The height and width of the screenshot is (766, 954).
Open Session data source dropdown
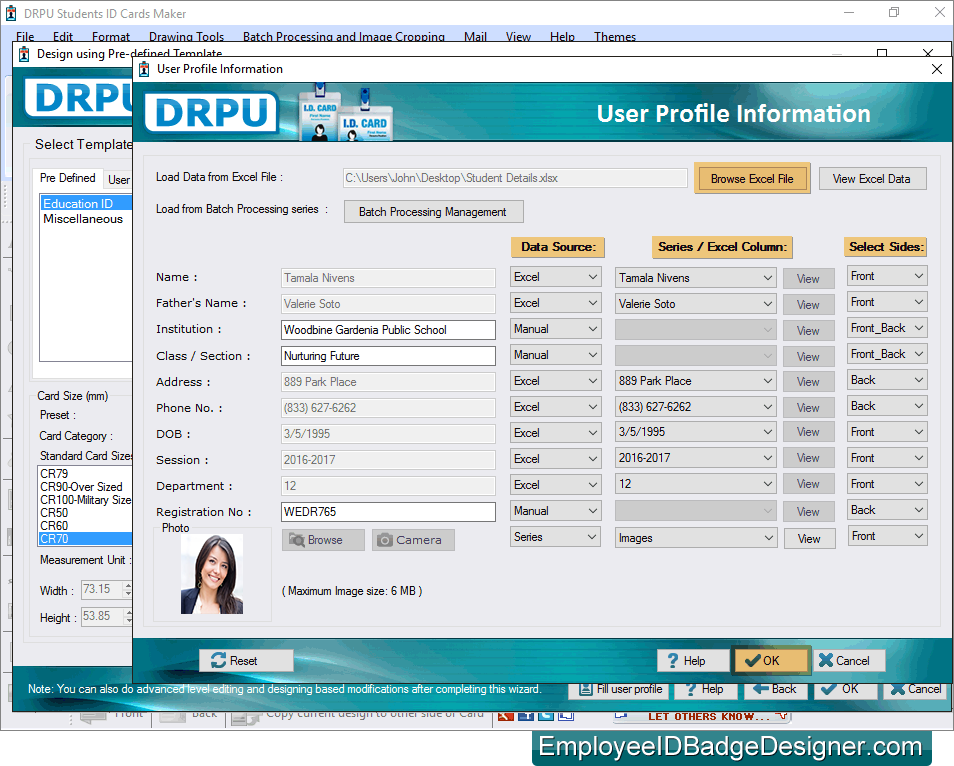coord(555,459)
